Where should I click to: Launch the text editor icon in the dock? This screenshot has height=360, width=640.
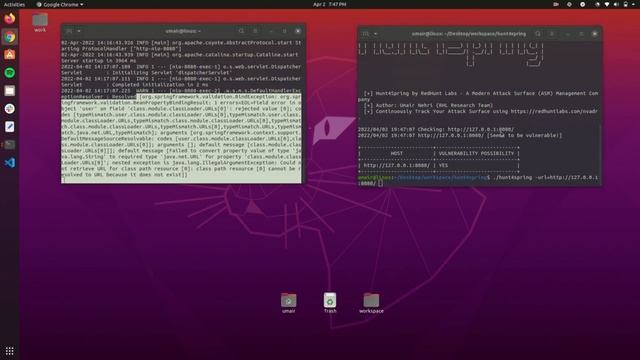[x=10, y=127]
